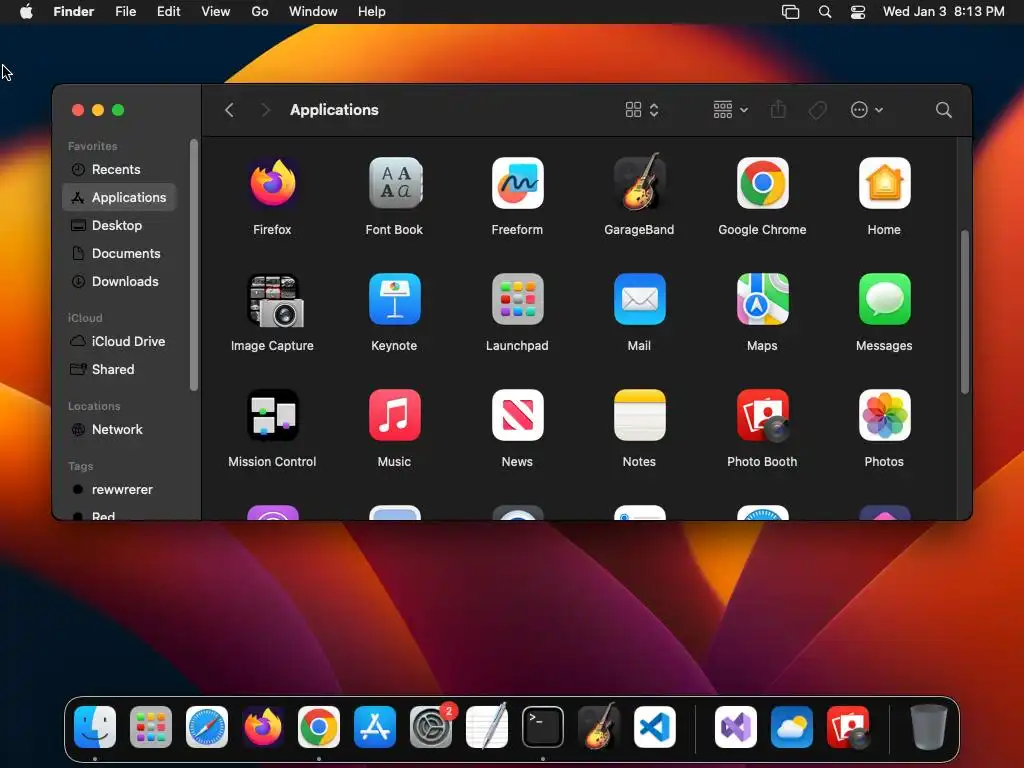
Task: Open the Finder menu
Action: [x=74, y=12]
